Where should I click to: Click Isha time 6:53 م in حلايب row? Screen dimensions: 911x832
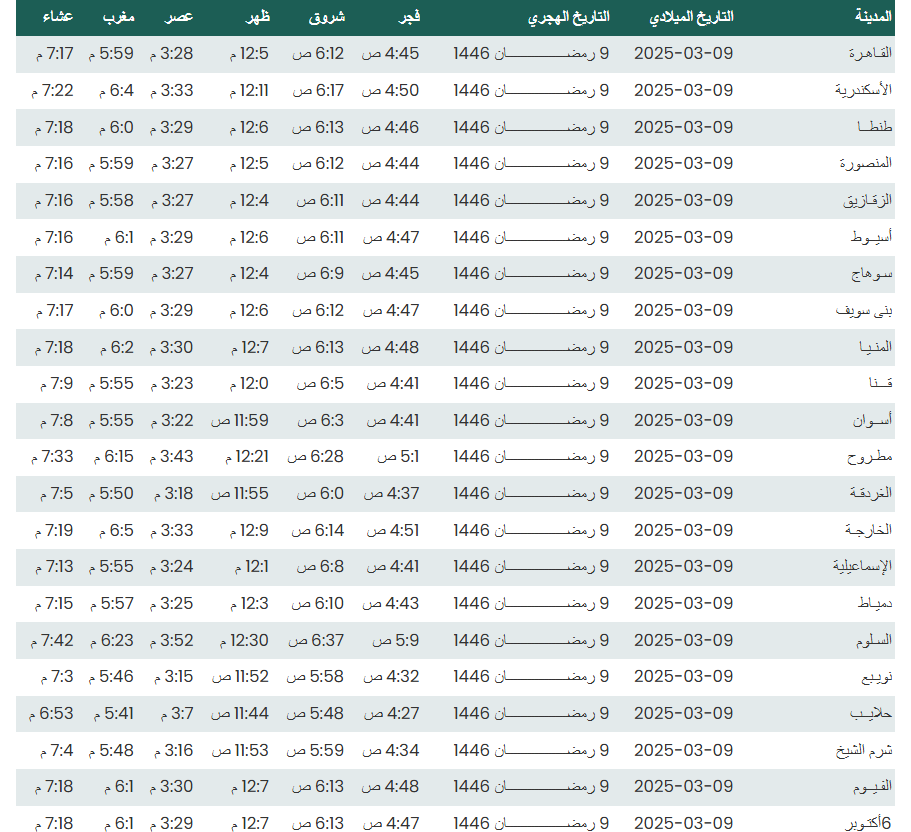[x=51, y=713]
